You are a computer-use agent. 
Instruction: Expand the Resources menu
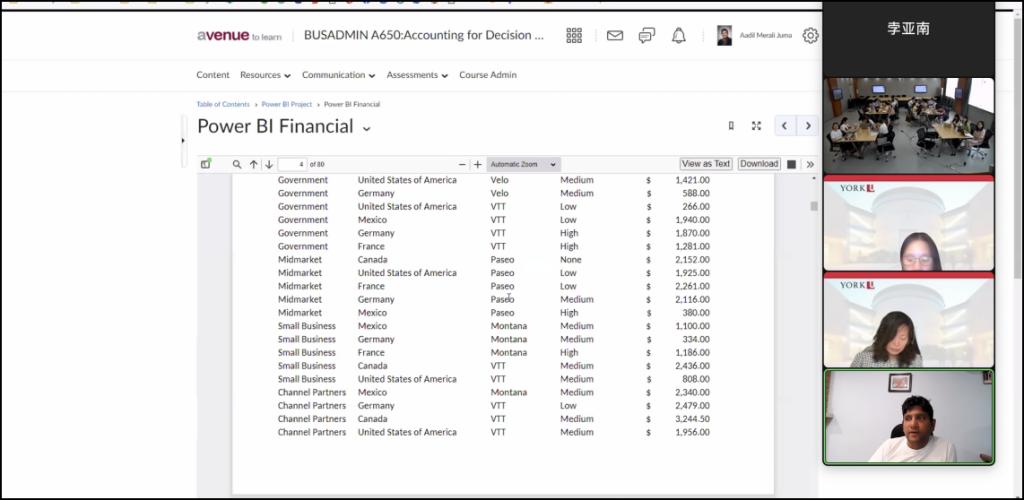(265, 75)
